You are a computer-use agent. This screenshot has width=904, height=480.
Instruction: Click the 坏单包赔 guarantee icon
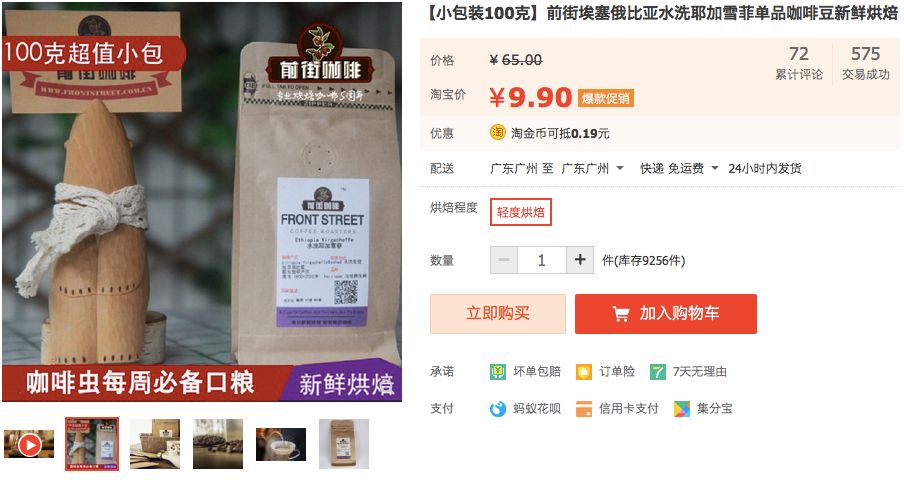click(x=498, y=372)
